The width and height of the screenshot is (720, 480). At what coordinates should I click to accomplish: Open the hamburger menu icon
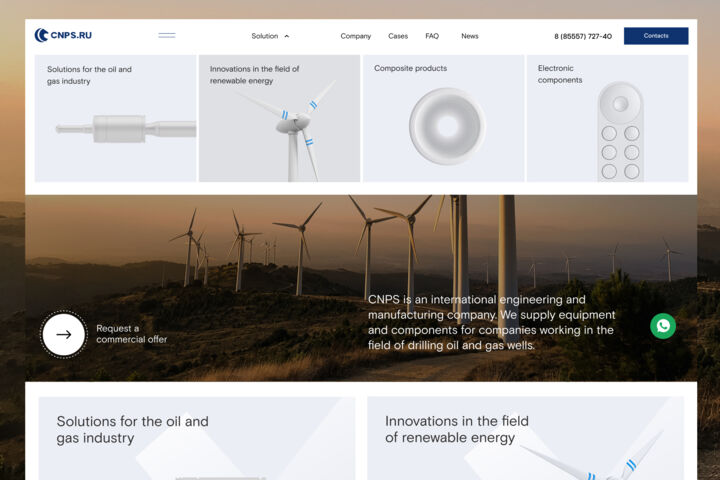click(167, 35)
